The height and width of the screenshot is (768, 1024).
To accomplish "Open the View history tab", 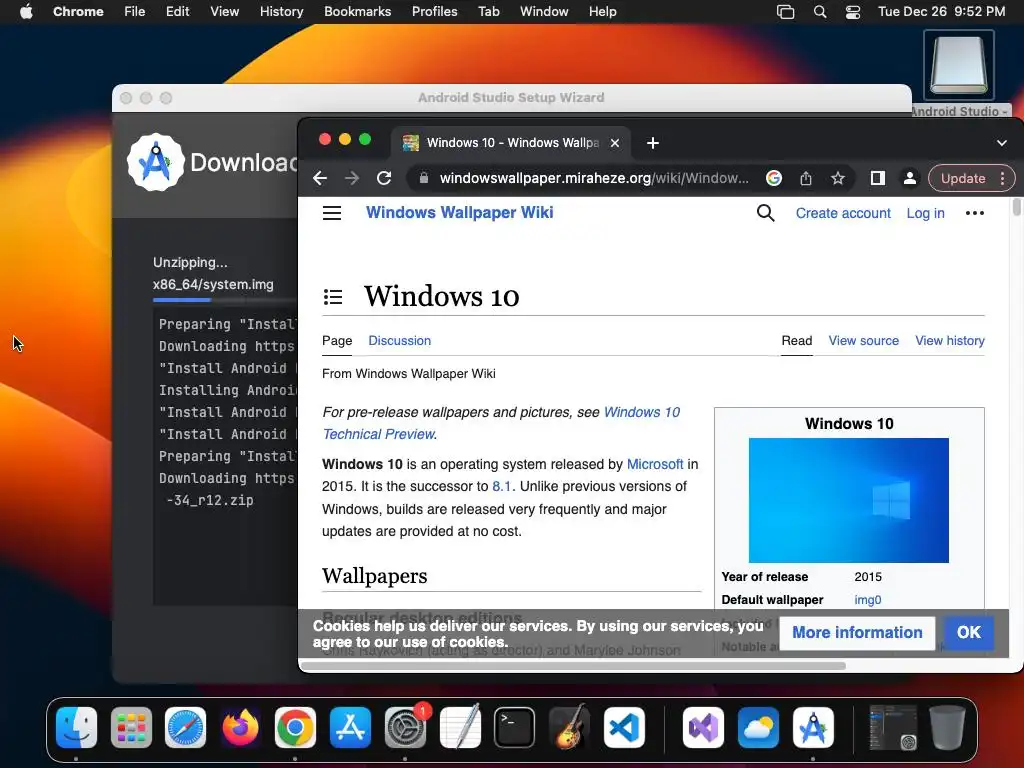I will 950,340.
